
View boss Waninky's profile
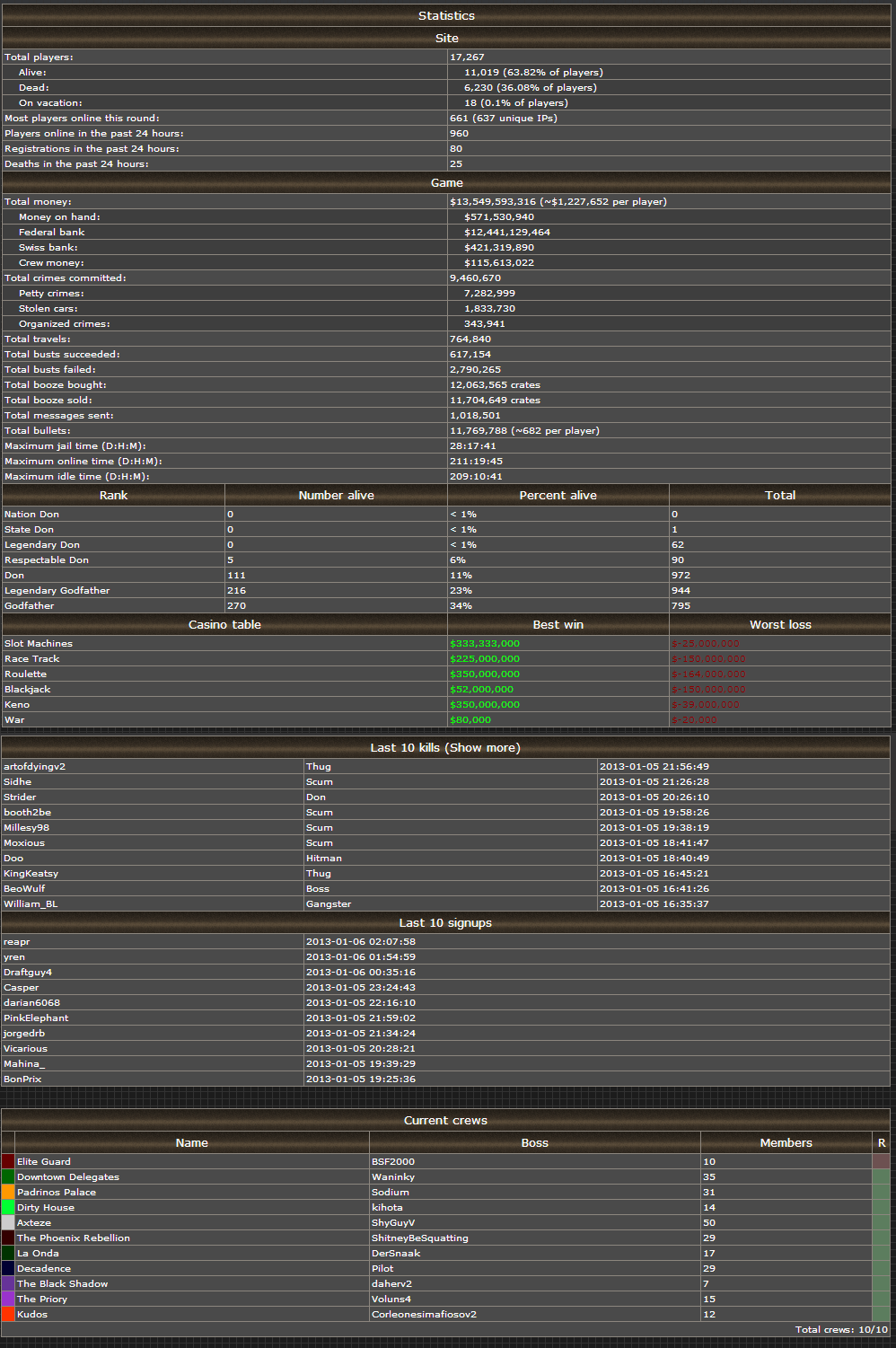393,1176
